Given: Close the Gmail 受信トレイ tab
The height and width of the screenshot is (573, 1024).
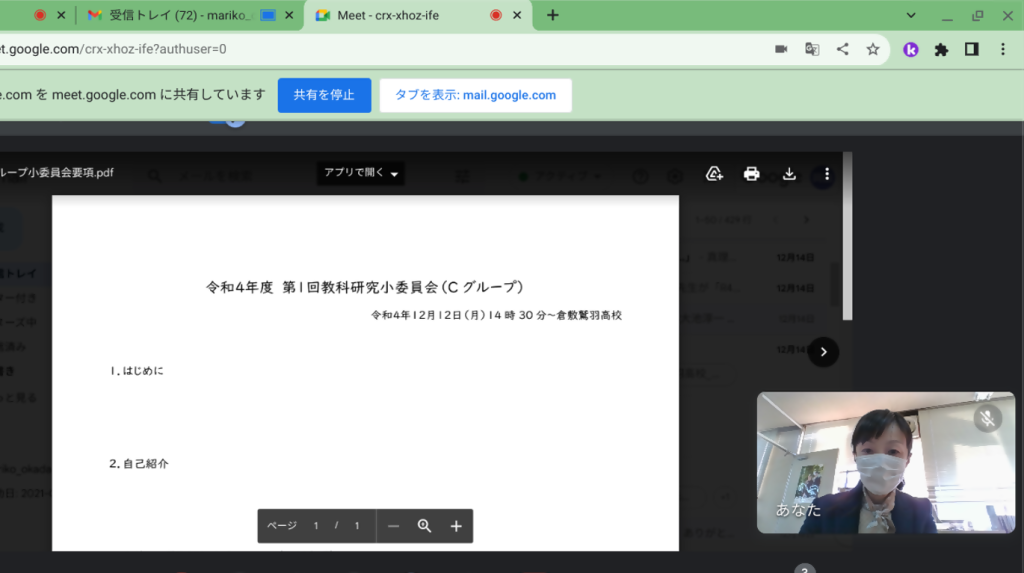Looking at the screenshot, I should point(289,15).
